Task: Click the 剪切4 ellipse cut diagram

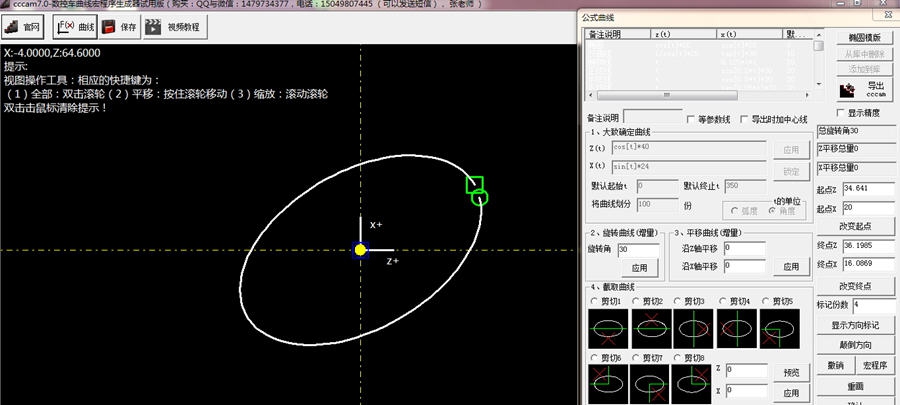Action: (736, 329)
